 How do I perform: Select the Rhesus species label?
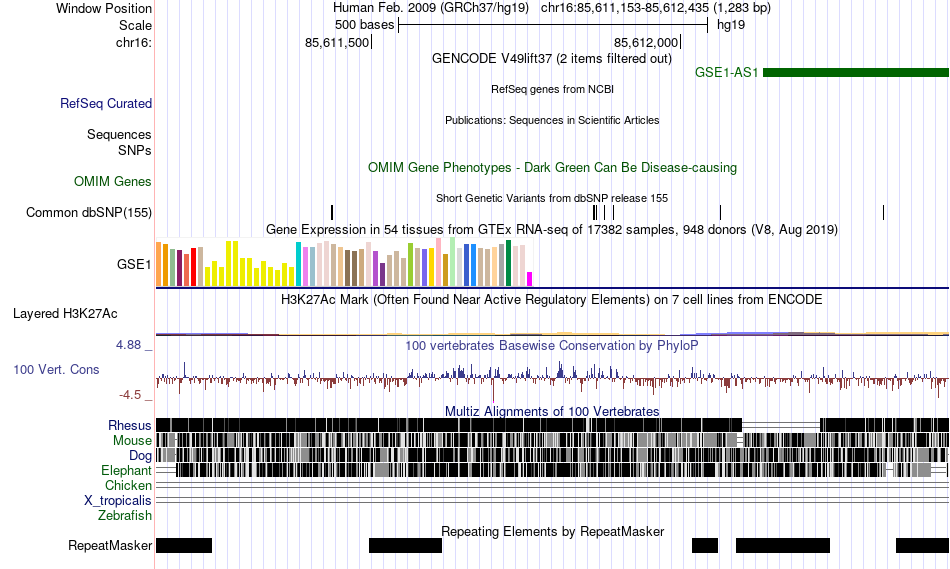(130, 425)
